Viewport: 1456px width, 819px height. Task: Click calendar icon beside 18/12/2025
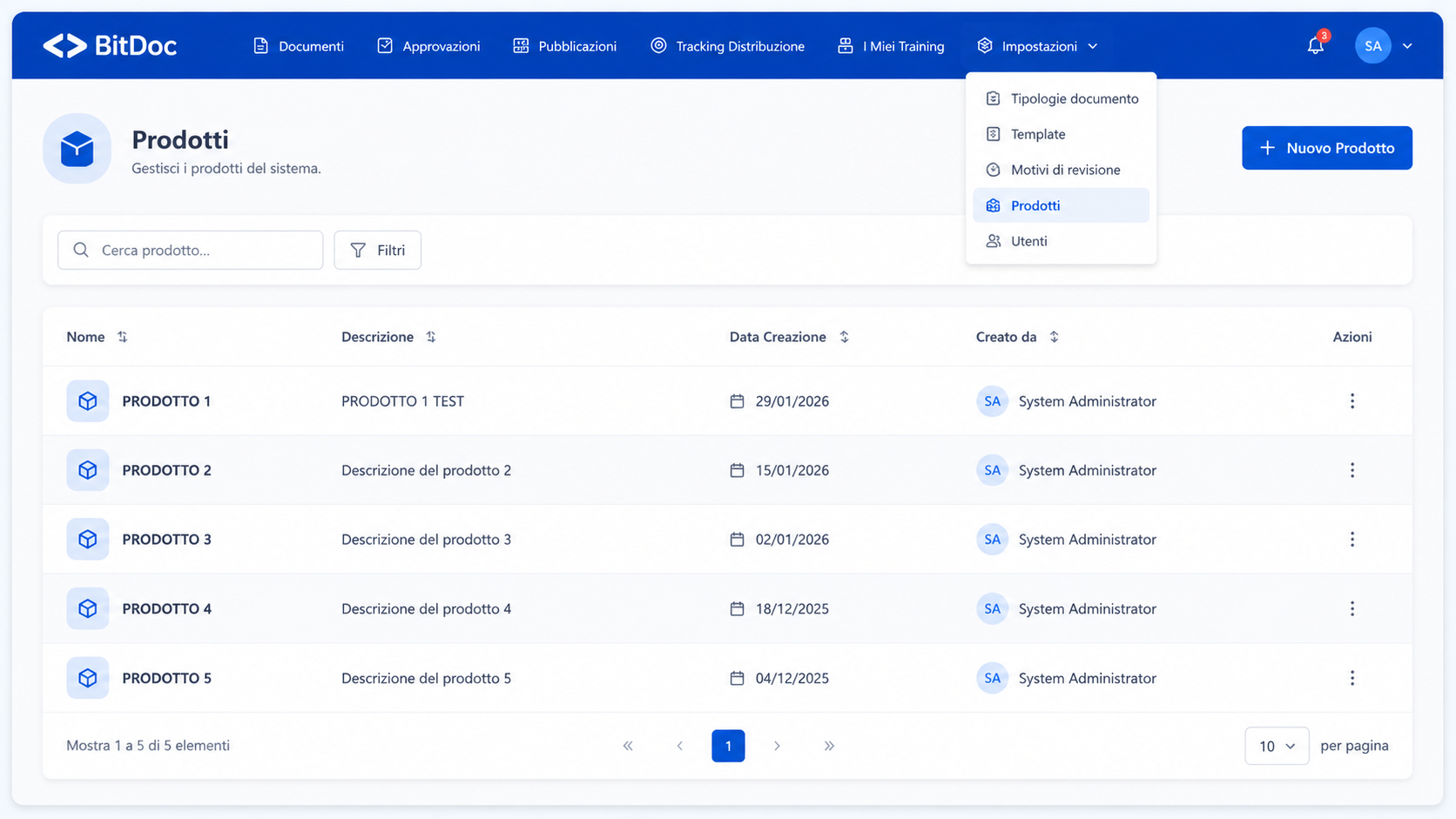[737, 608]
